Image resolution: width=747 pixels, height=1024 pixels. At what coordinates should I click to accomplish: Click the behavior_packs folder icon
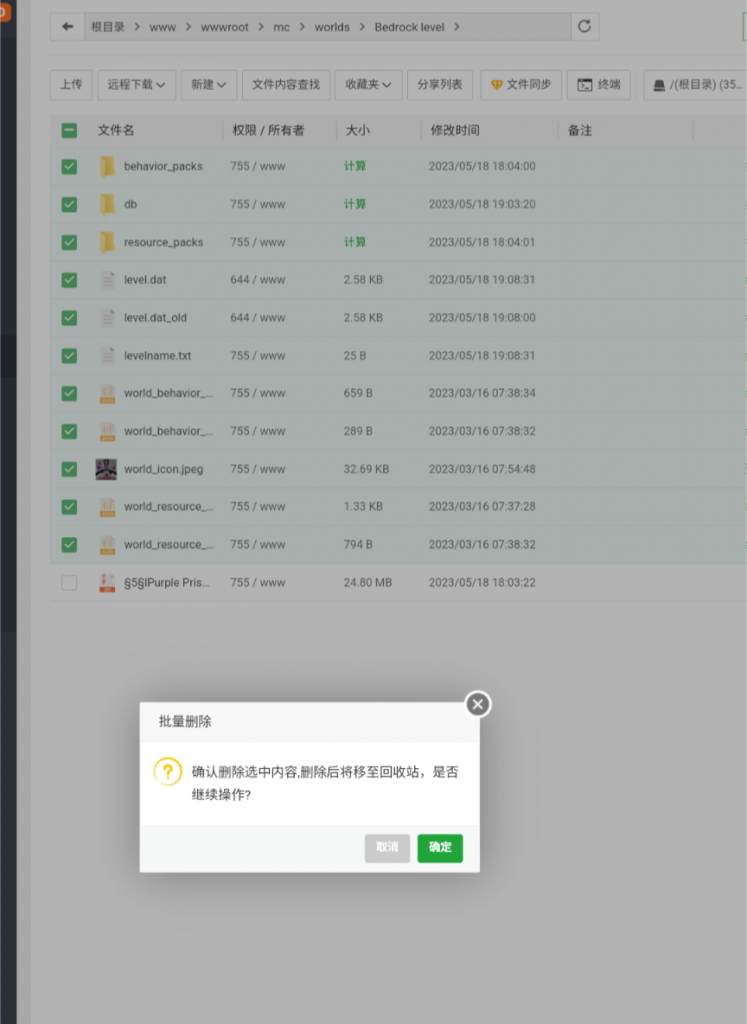(x=107, y=167)
